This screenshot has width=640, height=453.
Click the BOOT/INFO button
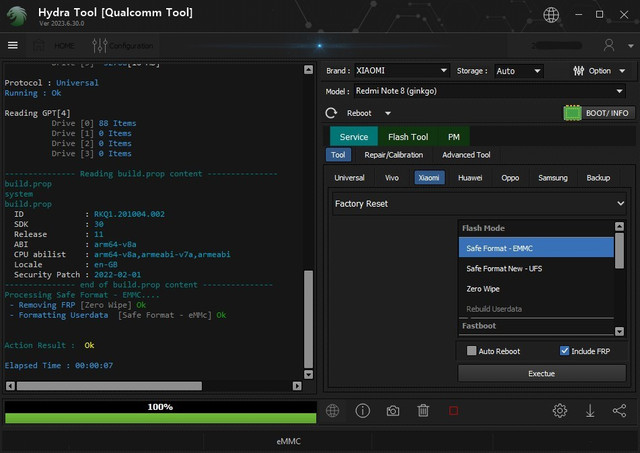tap(599, 113)
